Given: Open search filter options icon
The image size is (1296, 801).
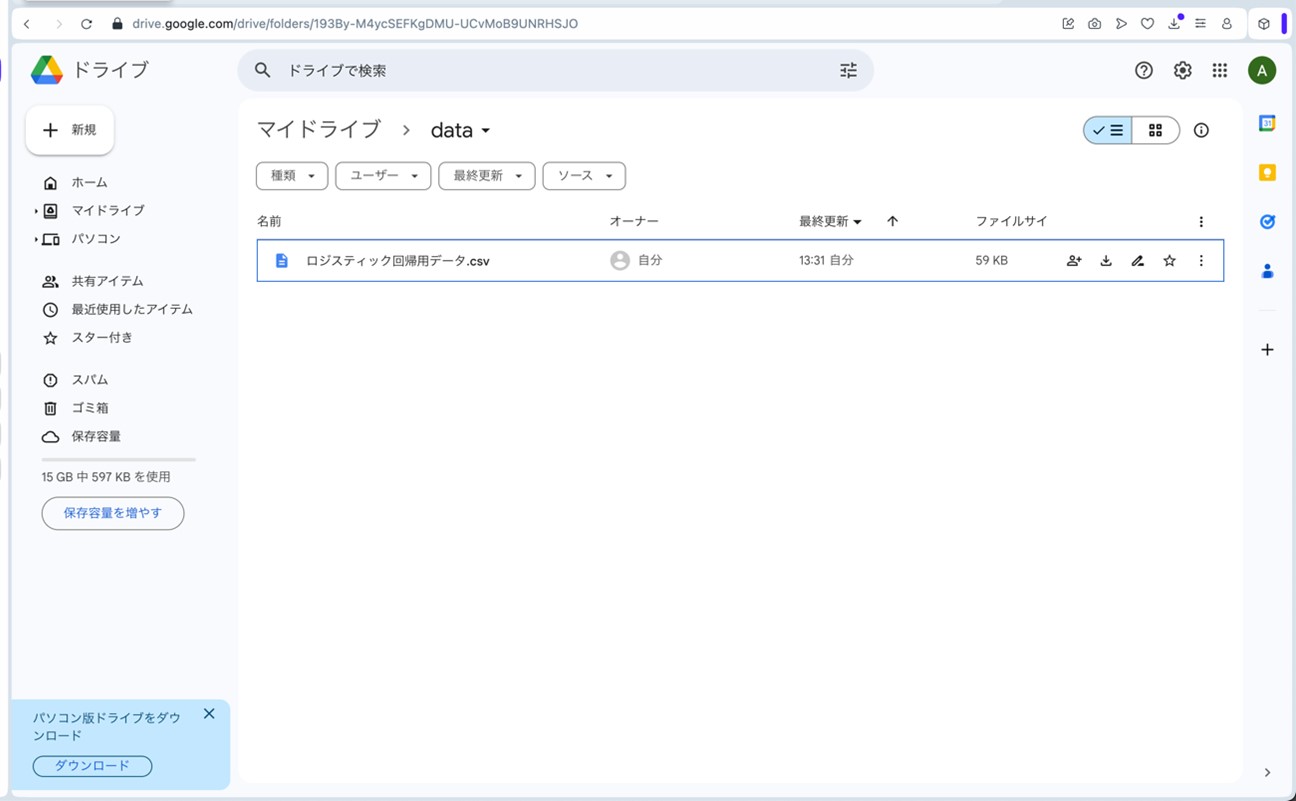Looking at the screenshot, I should [848, 70].
